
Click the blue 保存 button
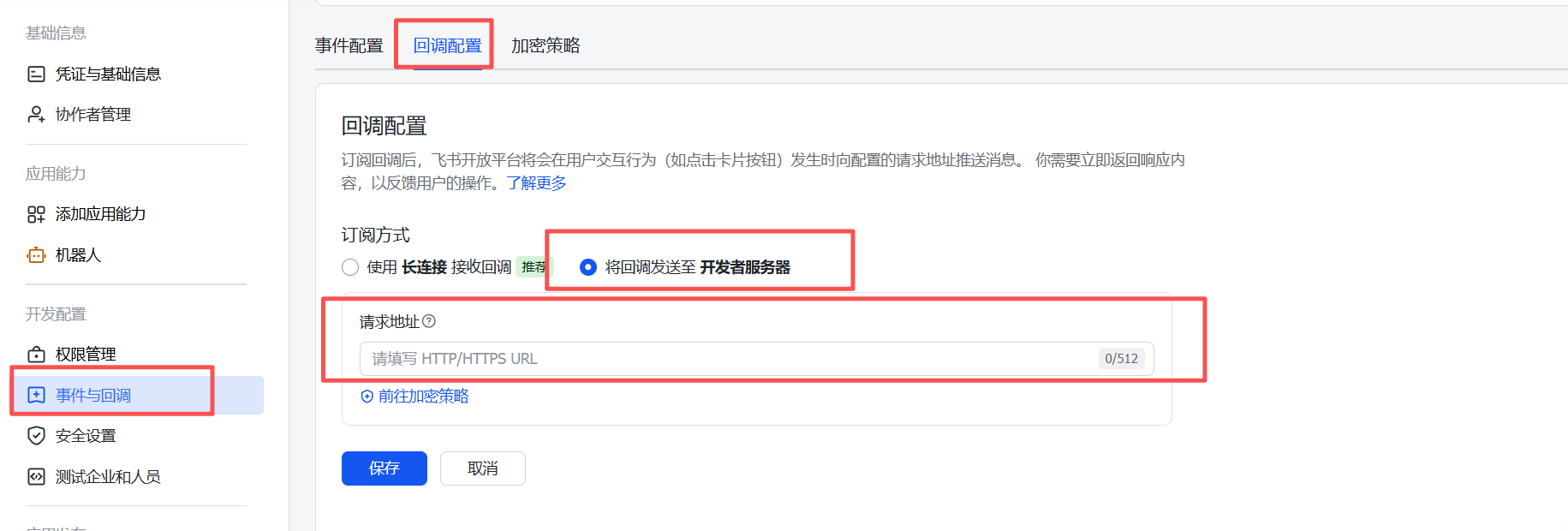point(385,468)
